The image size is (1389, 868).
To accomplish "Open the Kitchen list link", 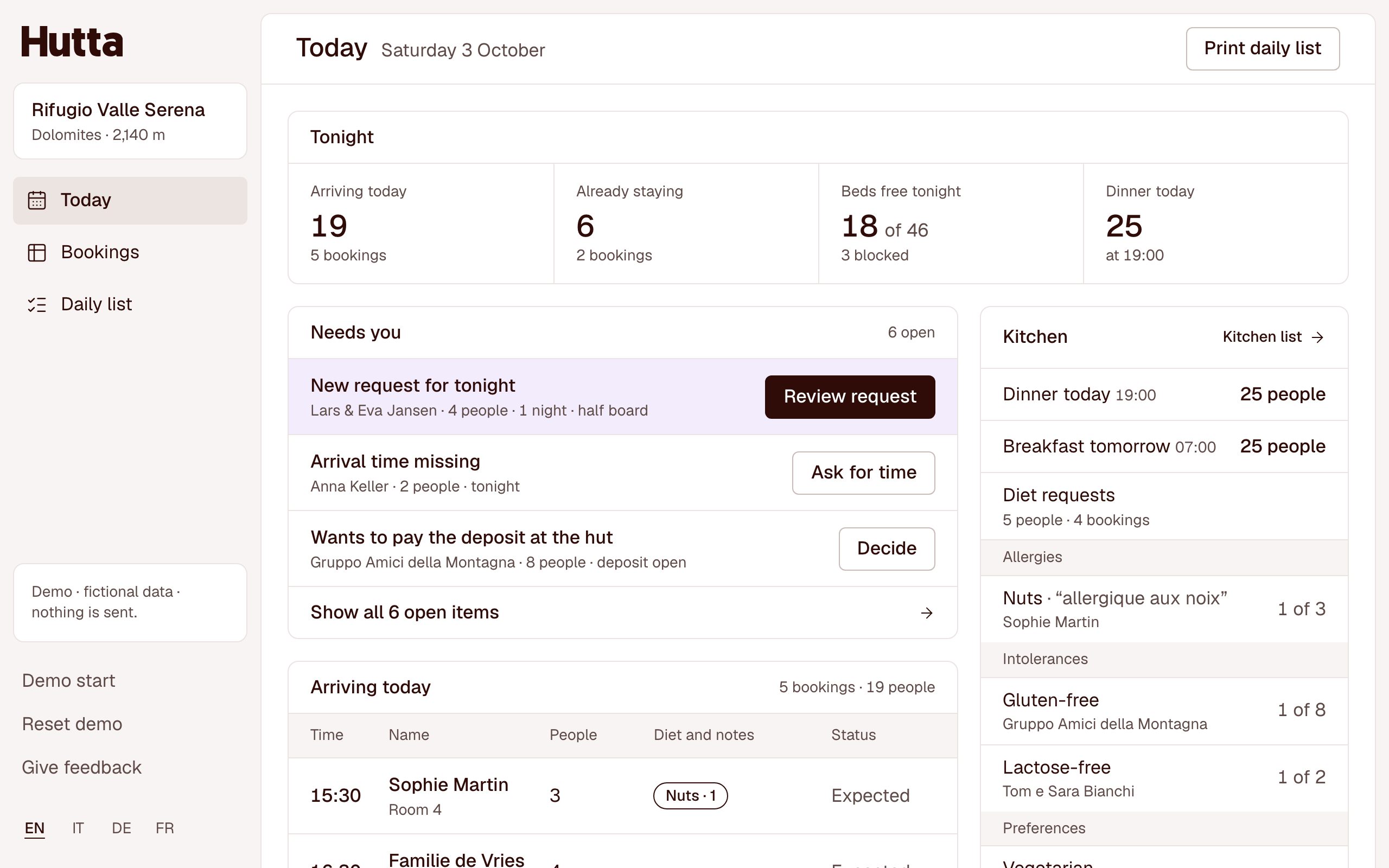I will (1273, 337).
